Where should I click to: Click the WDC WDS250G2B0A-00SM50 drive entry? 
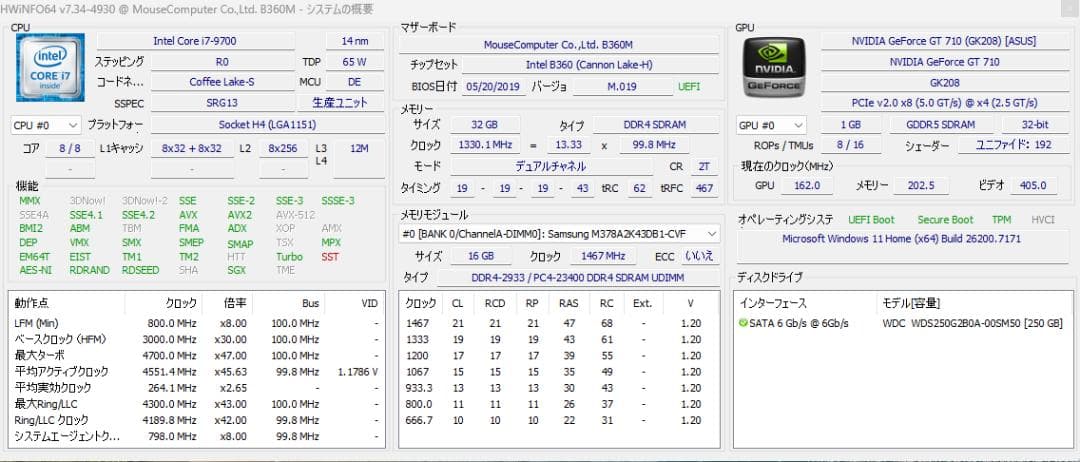[973, 324]
